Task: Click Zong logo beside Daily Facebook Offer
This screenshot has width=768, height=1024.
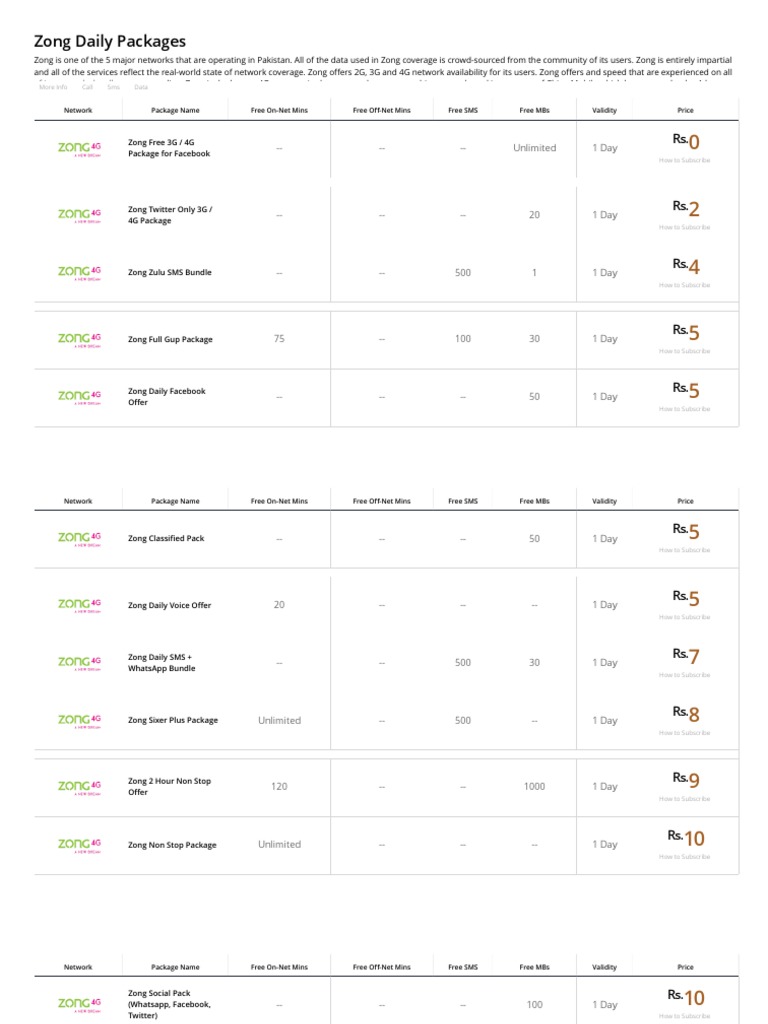Action: (79, 396)
